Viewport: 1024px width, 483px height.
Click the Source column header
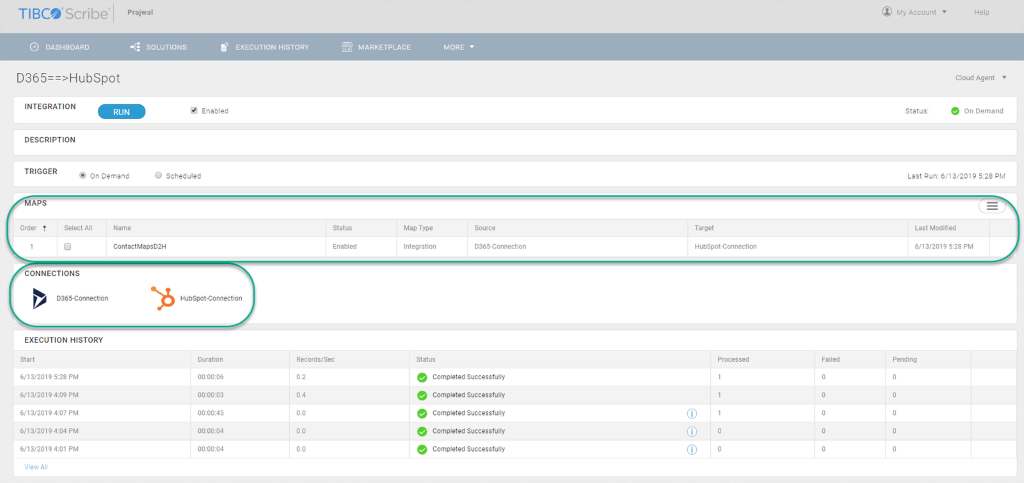pyautogui.click(x=485, y=228)
